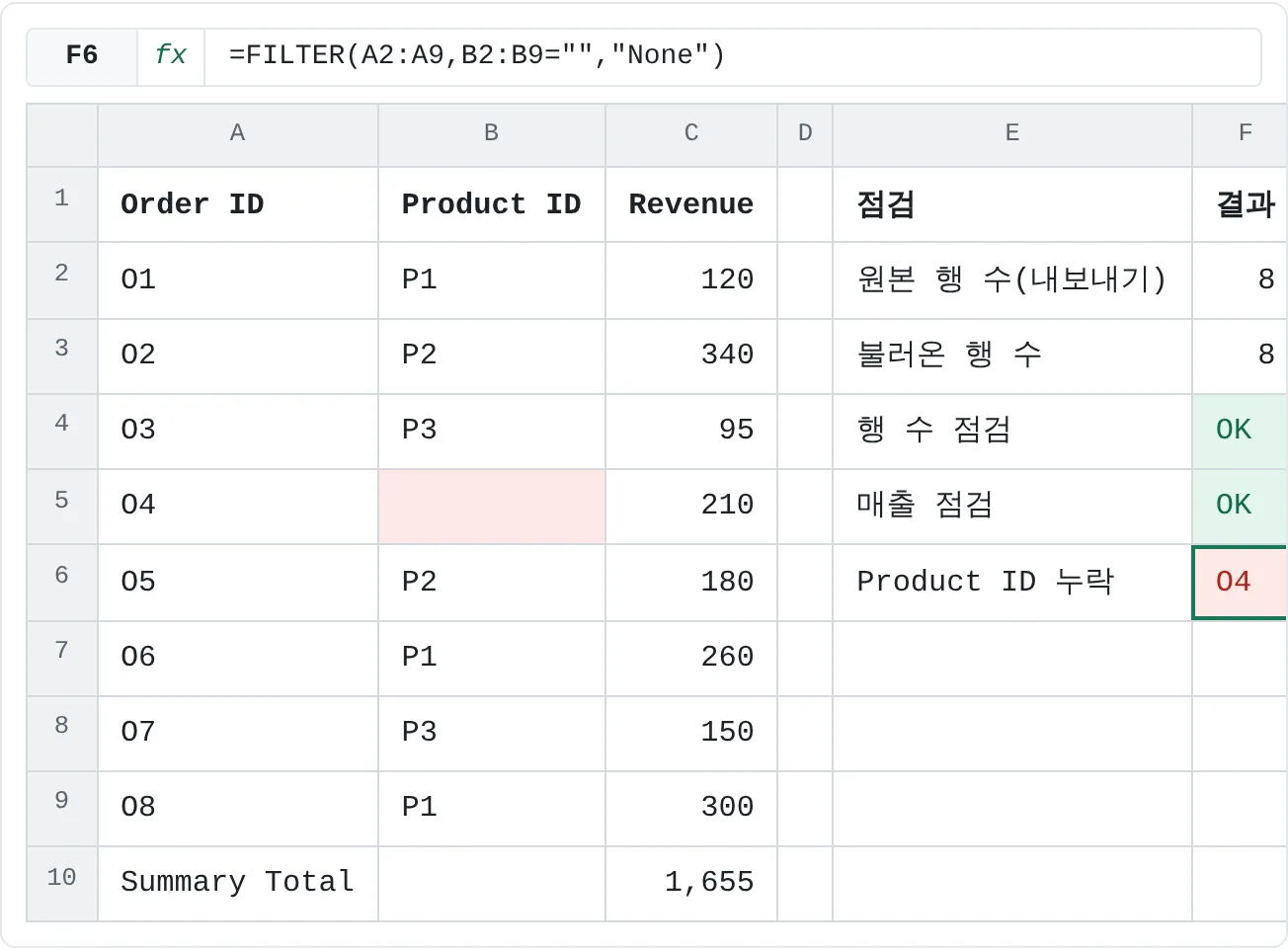Click revenue cell 210
The height and width of the screenshot is (950, 1288).
pos(691,507)
